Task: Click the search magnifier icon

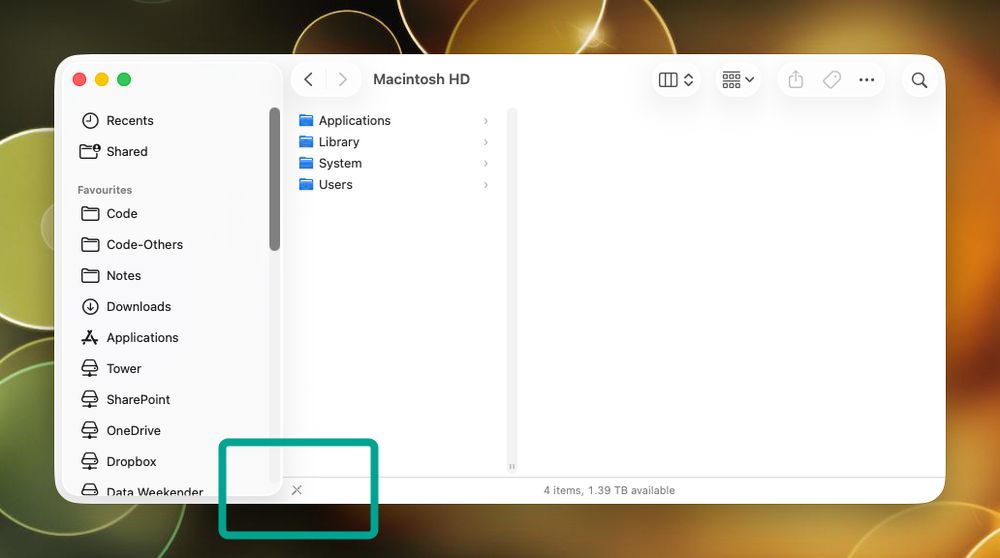Action: pyautogui.click(x=919, y=80)
